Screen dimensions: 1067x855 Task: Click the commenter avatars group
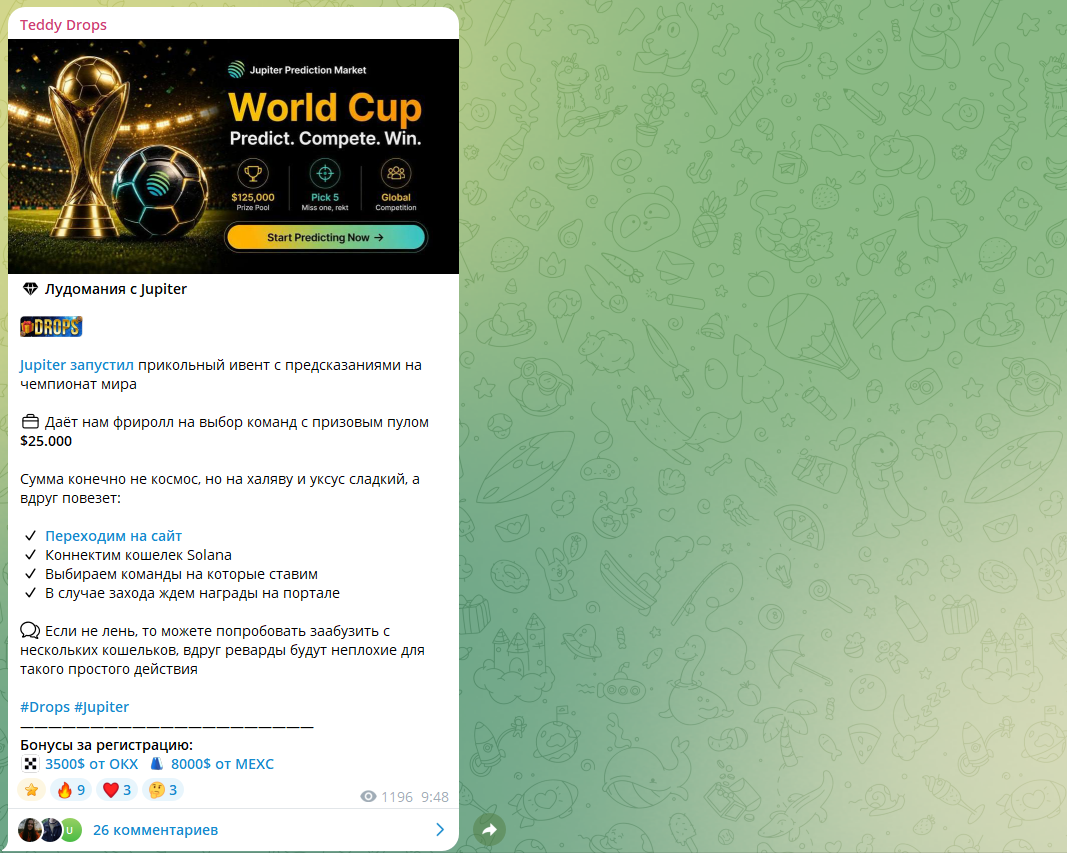pos(50,830)
